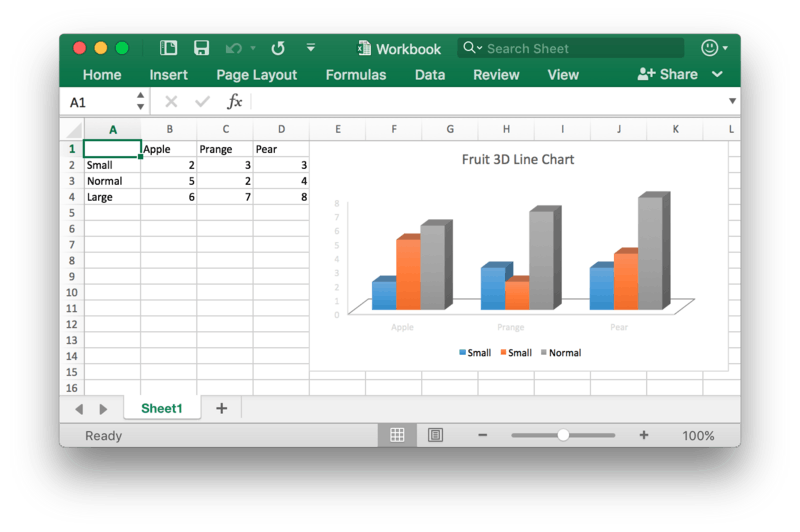800x532 pixels.
Task: Click the Redo circular arrow icon
Action: point(278,48)
